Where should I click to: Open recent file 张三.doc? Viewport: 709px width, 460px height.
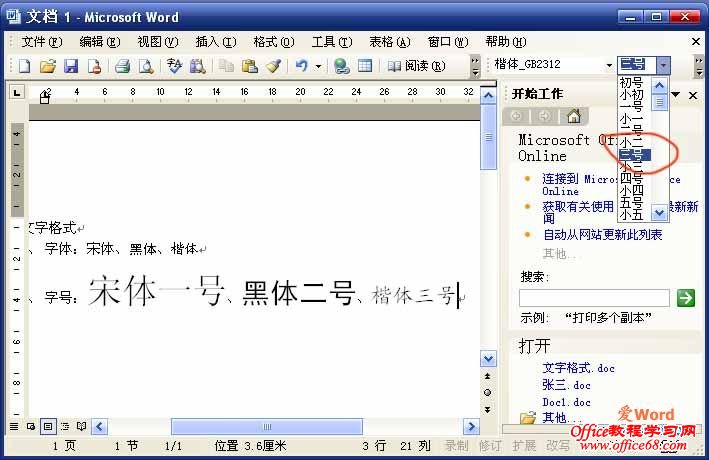(566, 385)
